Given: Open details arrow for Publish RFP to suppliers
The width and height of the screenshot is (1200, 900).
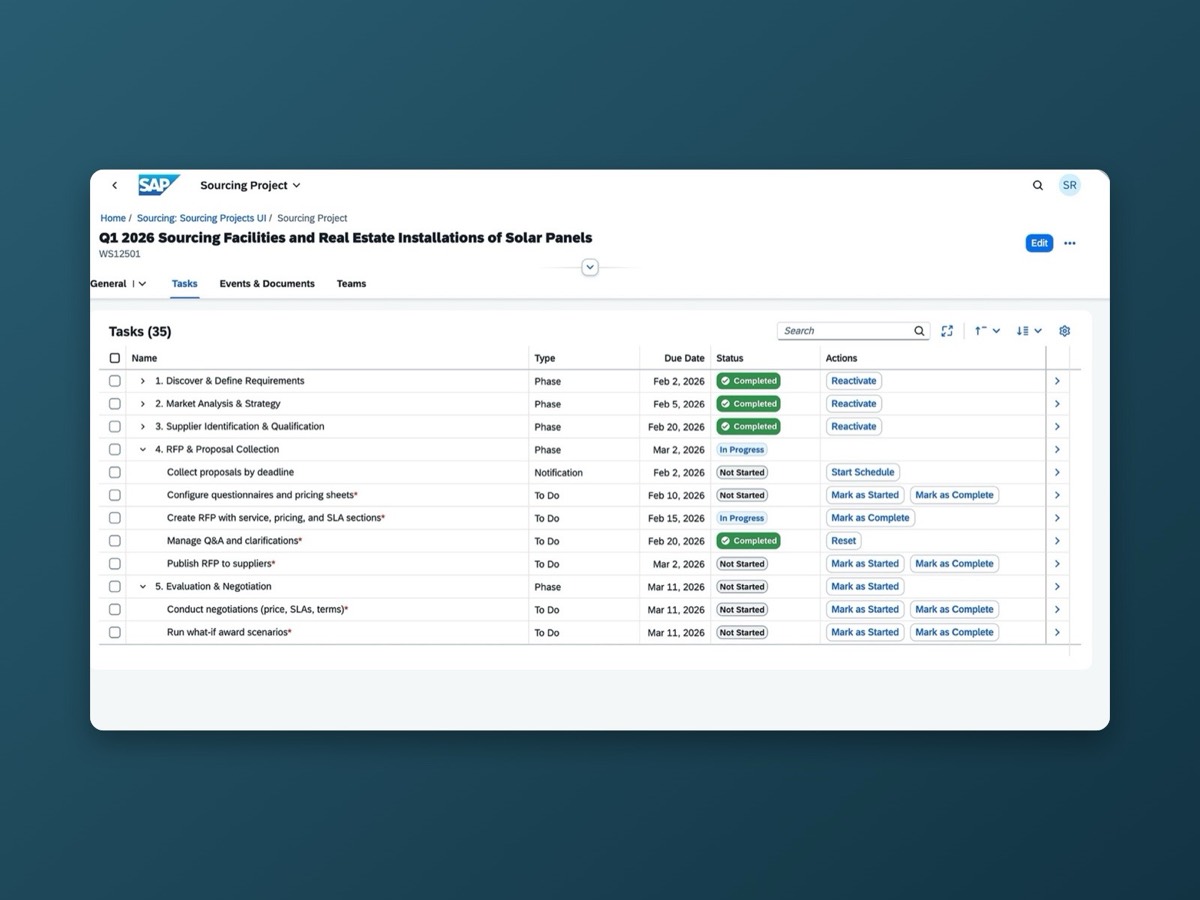Looking at the screenshot, I should pos(1057,564).
